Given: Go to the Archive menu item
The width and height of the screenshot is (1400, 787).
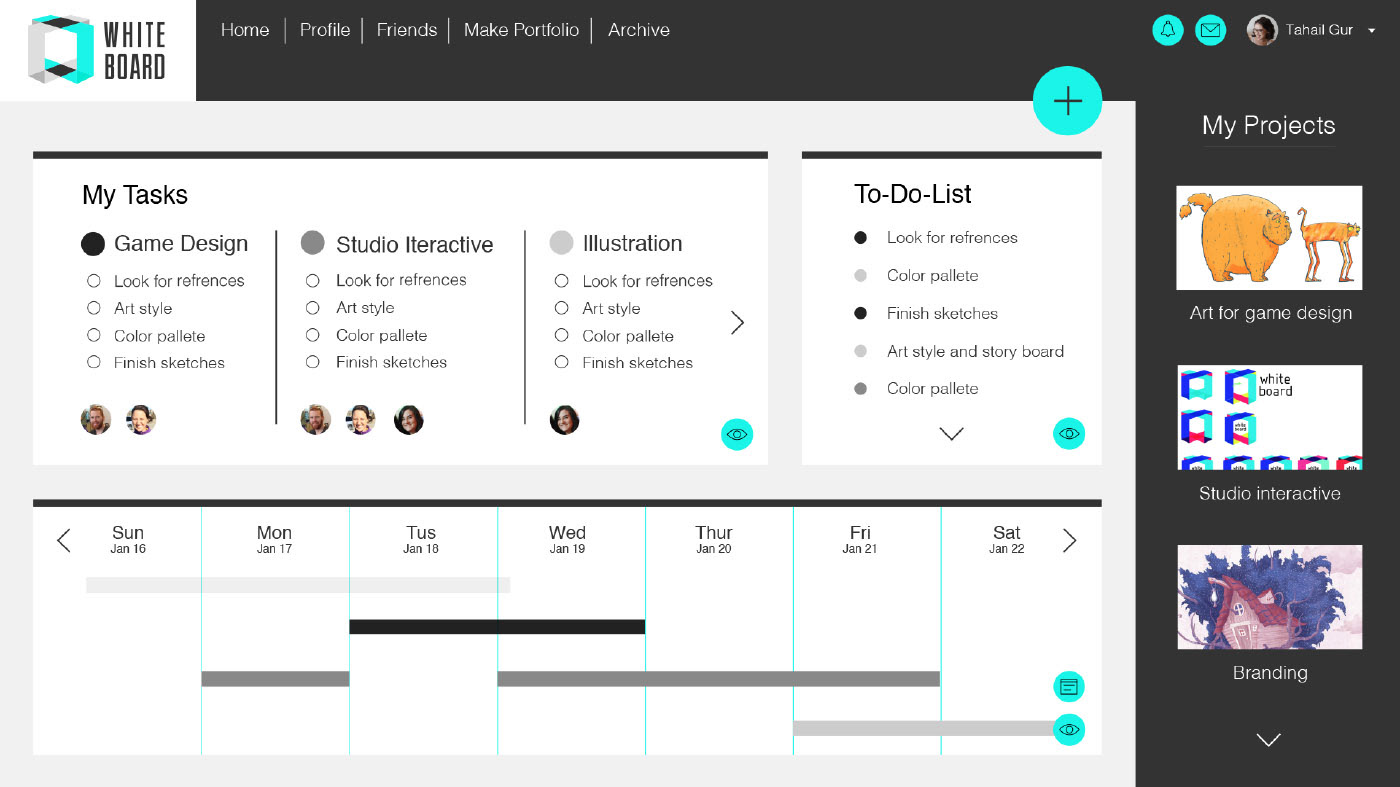Looking at the screenshot, I should tap(638, 30).
